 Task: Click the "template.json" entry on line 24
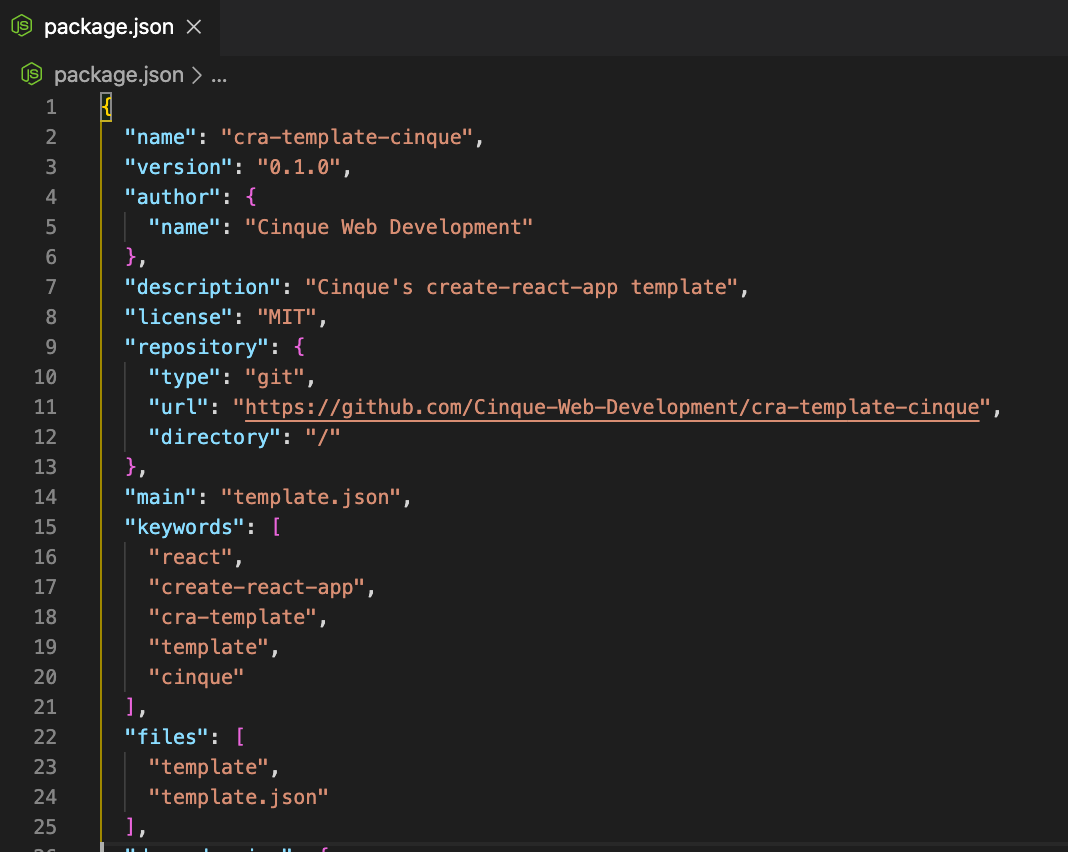238,796
